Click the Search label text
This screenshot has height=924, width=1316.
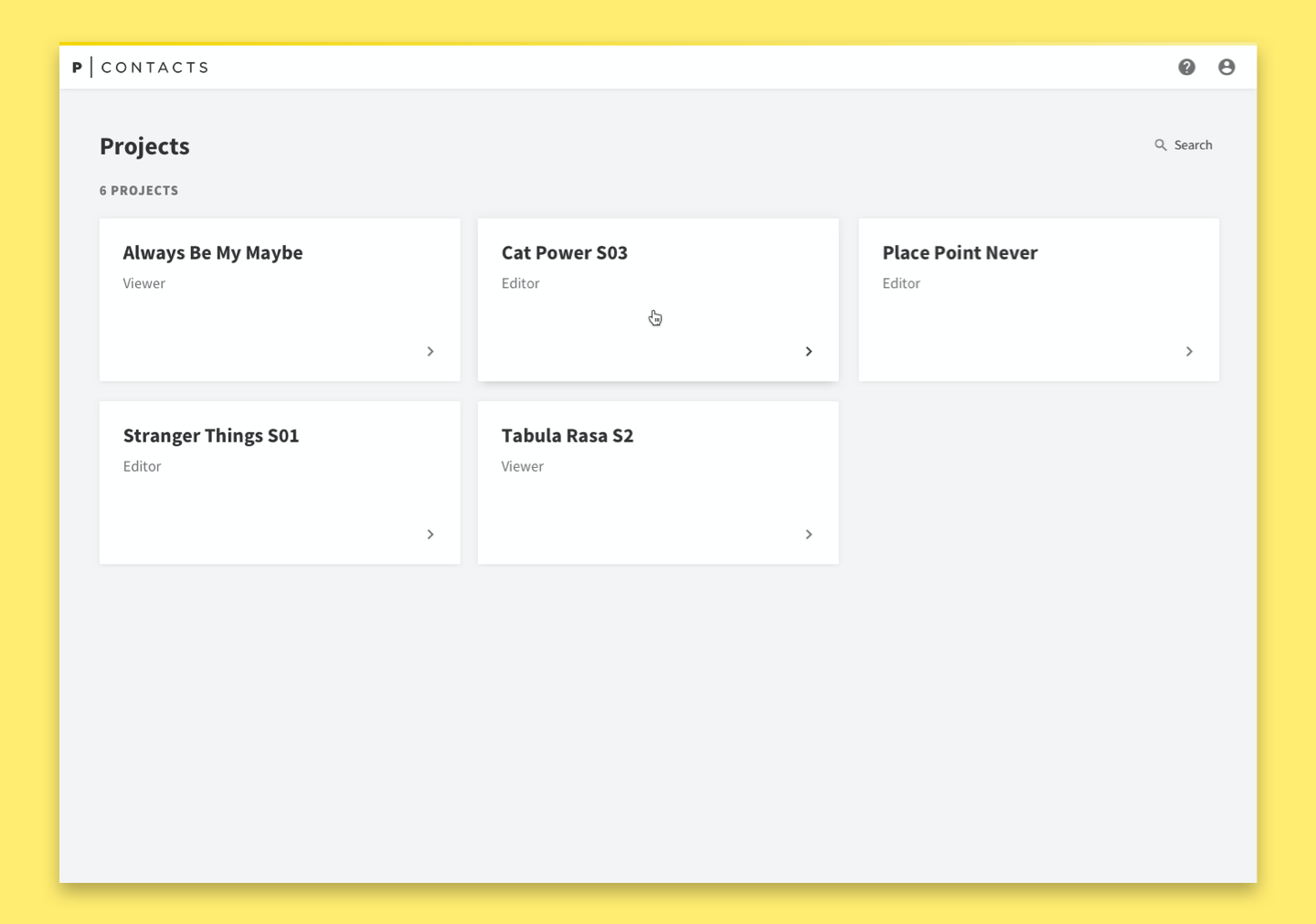(x=1193, y=145)
